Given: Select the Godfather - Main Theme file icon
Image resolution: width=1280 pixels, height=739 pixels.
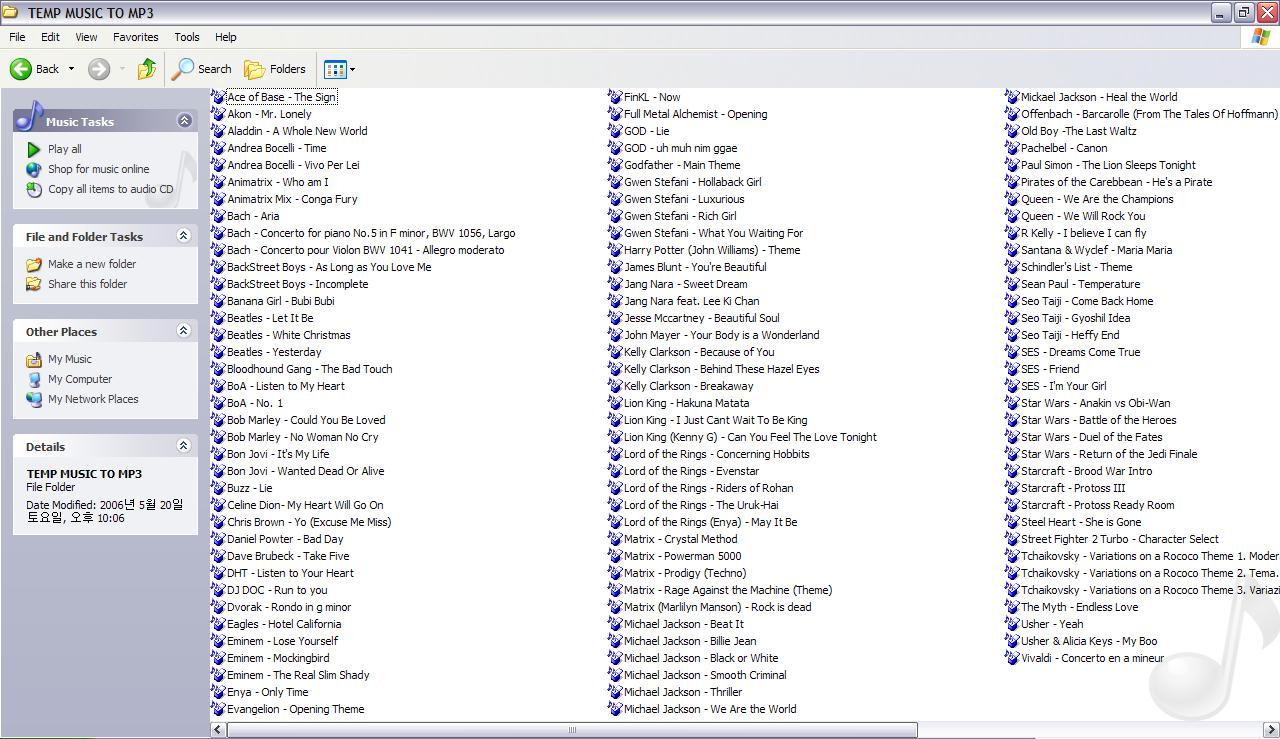Looking at the screenshot, I should (x=615, y=165).
